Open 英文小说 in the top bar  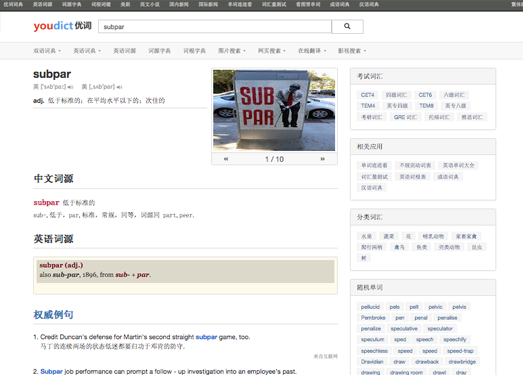pyautogui.click(x=149, y=4)
